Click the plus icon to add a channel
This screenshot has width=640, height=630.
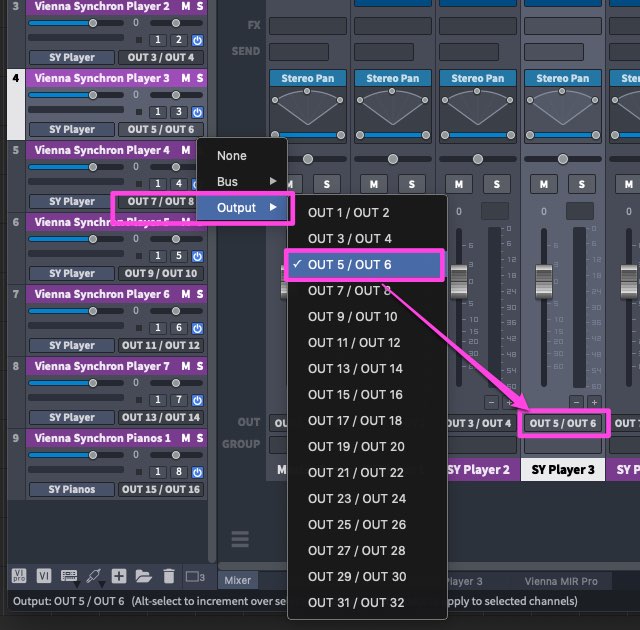119,576
